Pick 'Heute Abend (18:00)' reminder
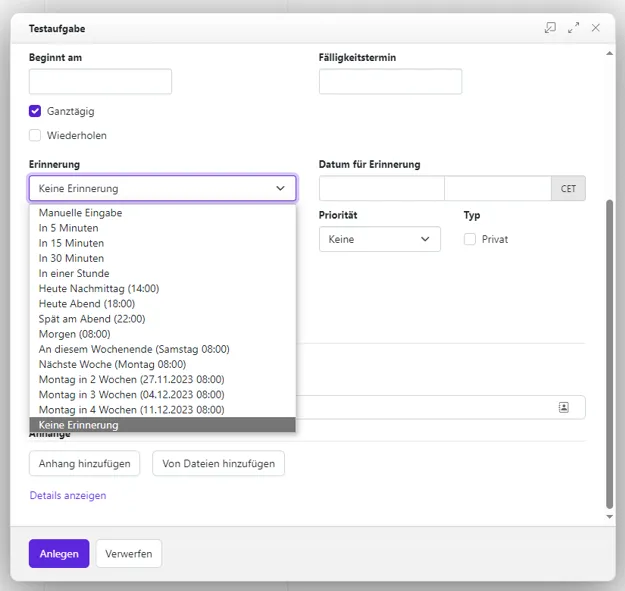The image size is (625, 591). (86, 304)
